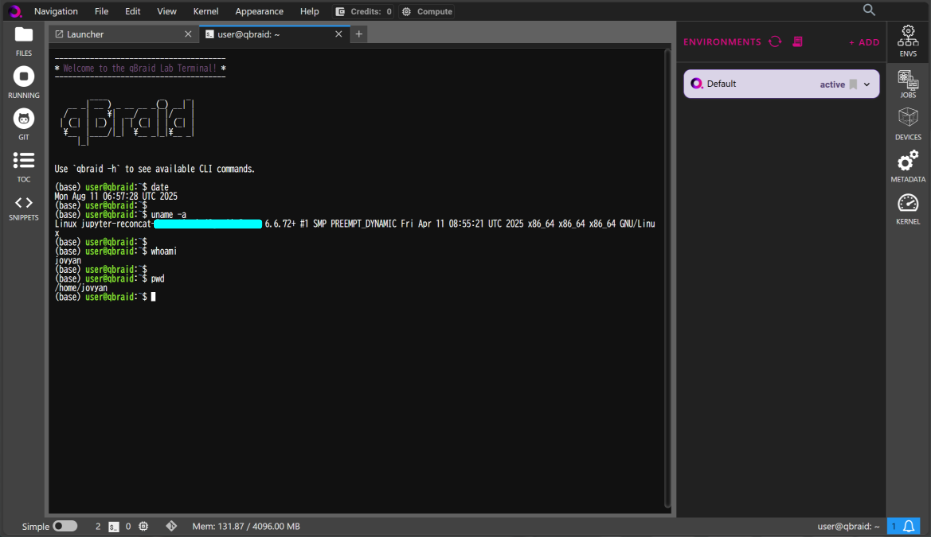Open the Kernel menu
Image resolution: width=931 pixels, height=537 pixels.
[x=205, y=11]
